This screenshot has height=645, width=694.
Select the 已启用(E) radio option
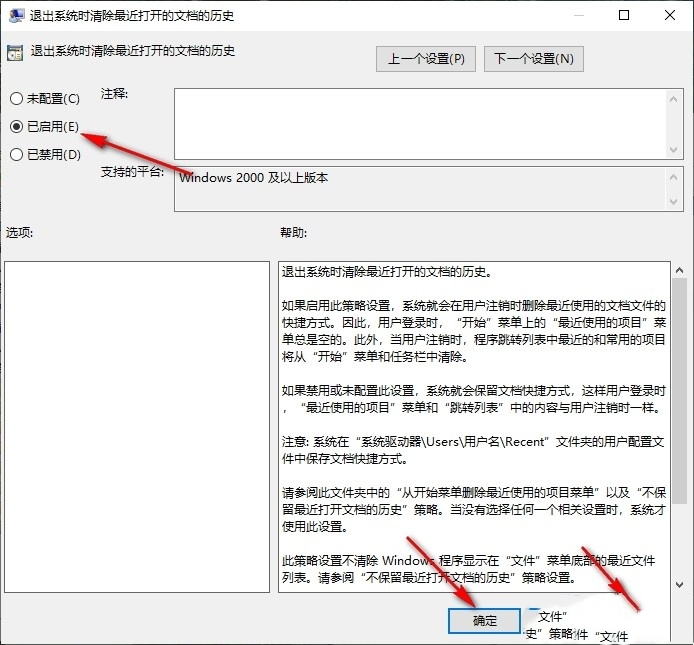click(44, 127)
